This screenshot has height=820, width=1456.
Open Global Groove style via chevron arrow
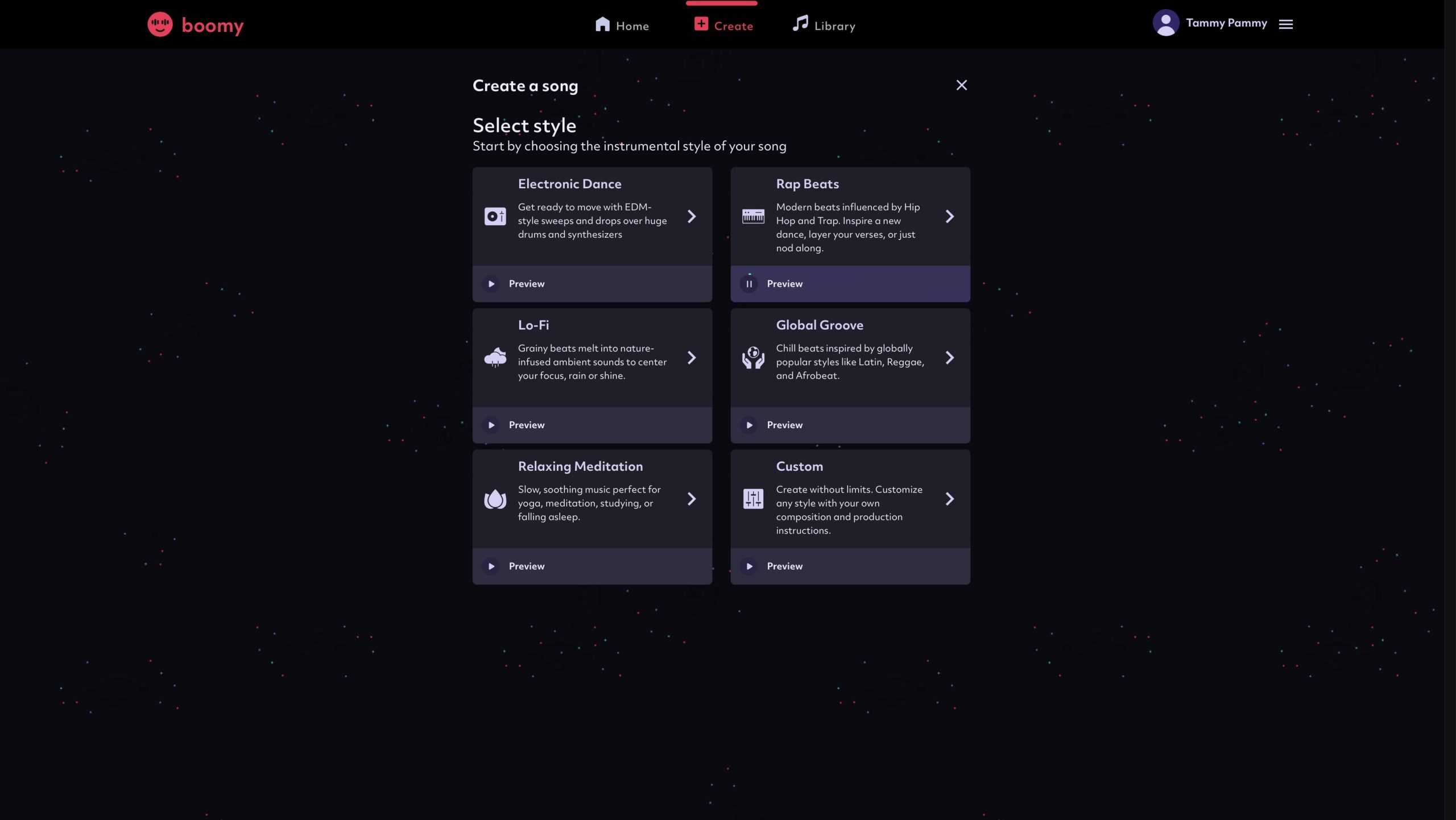pos(950,357)
